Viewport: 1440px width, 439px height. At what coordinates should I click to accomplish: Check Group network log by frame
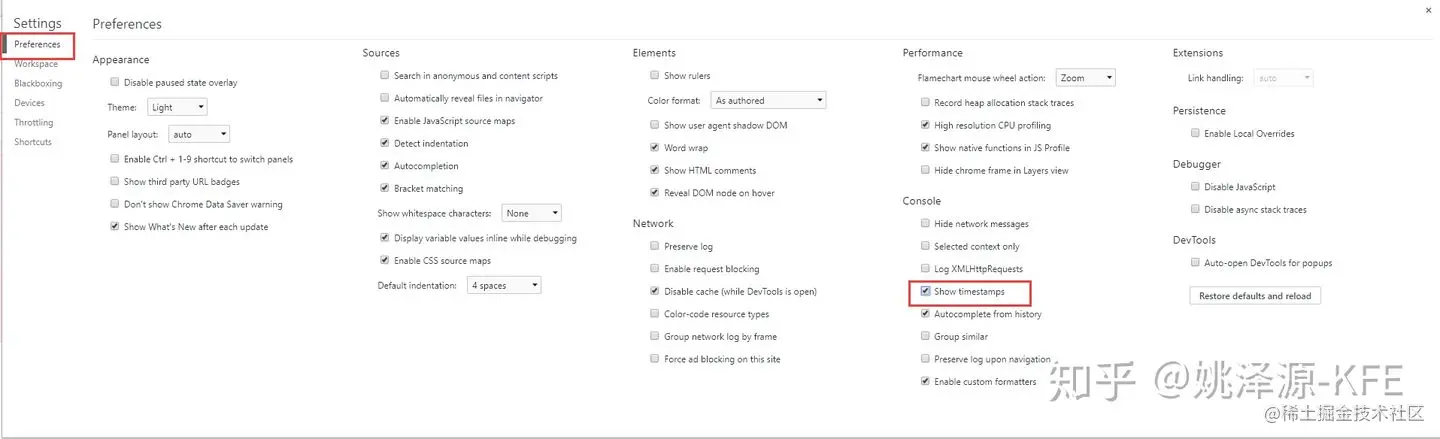pos(655,337)
